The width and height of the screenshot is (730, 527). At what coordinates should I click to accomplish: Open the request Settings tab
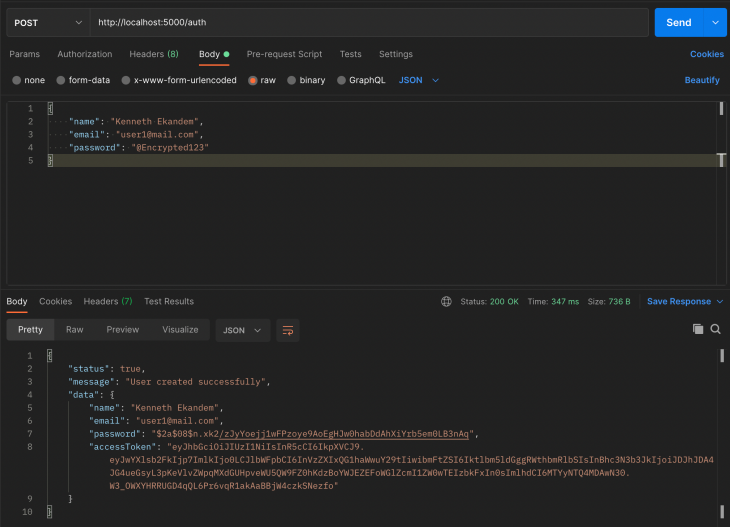pyautogui.click(x=396, y=54)
